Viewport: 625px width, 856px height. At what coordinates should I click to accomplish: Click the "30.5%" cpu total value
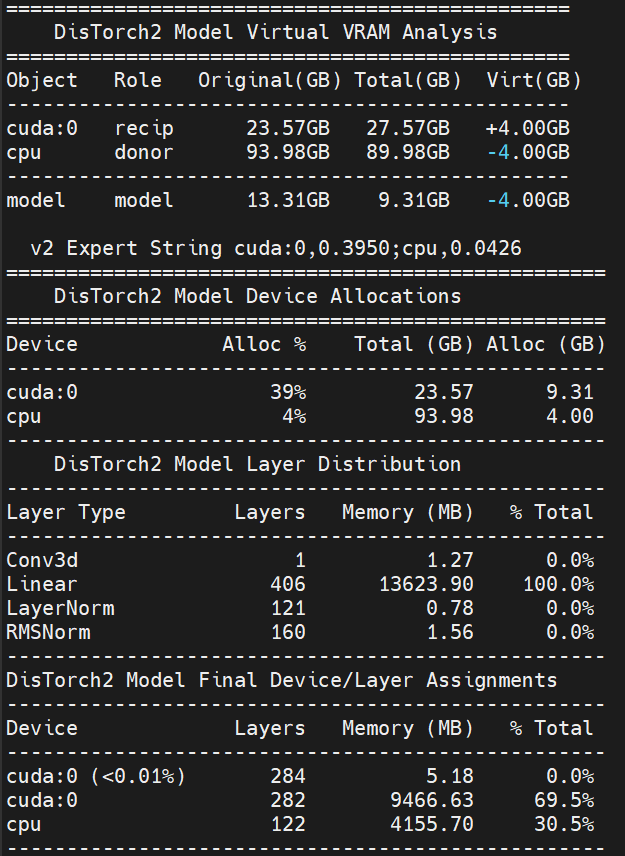564,824
